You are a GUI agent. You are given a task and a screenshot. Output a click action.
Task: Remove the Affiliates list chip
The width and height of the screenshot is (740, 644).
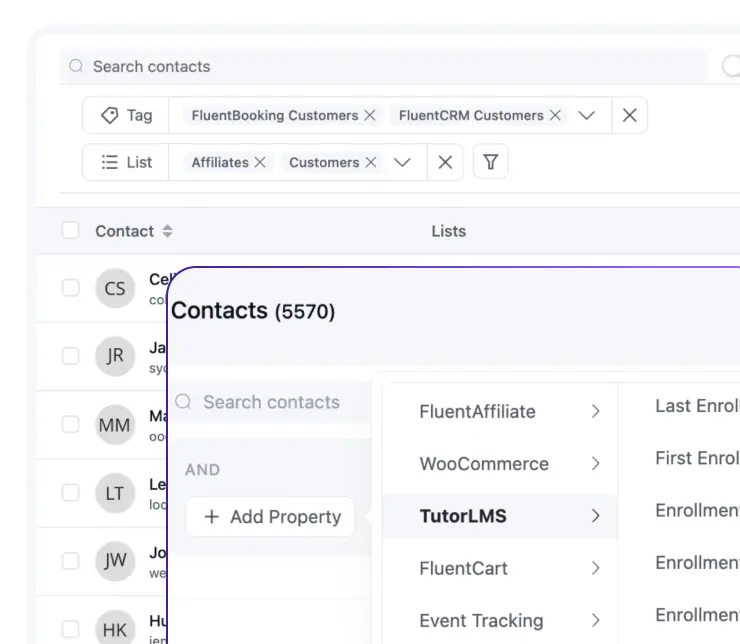click(x=260, y=162)
